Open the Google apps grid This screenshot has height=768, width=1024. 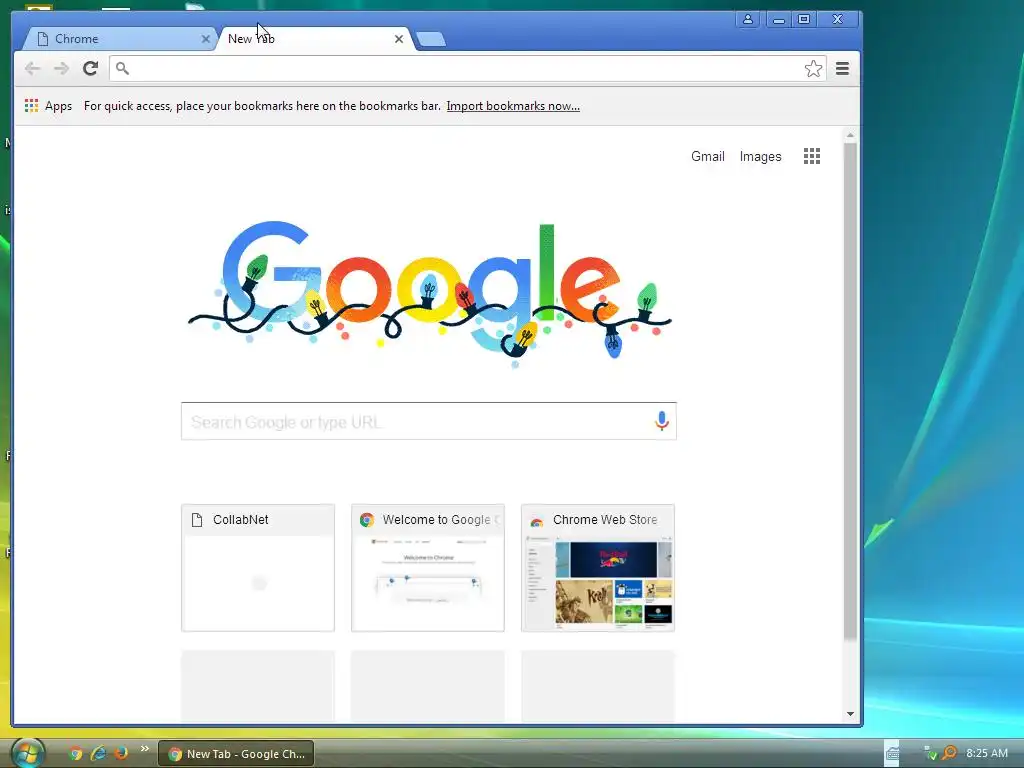812,156
